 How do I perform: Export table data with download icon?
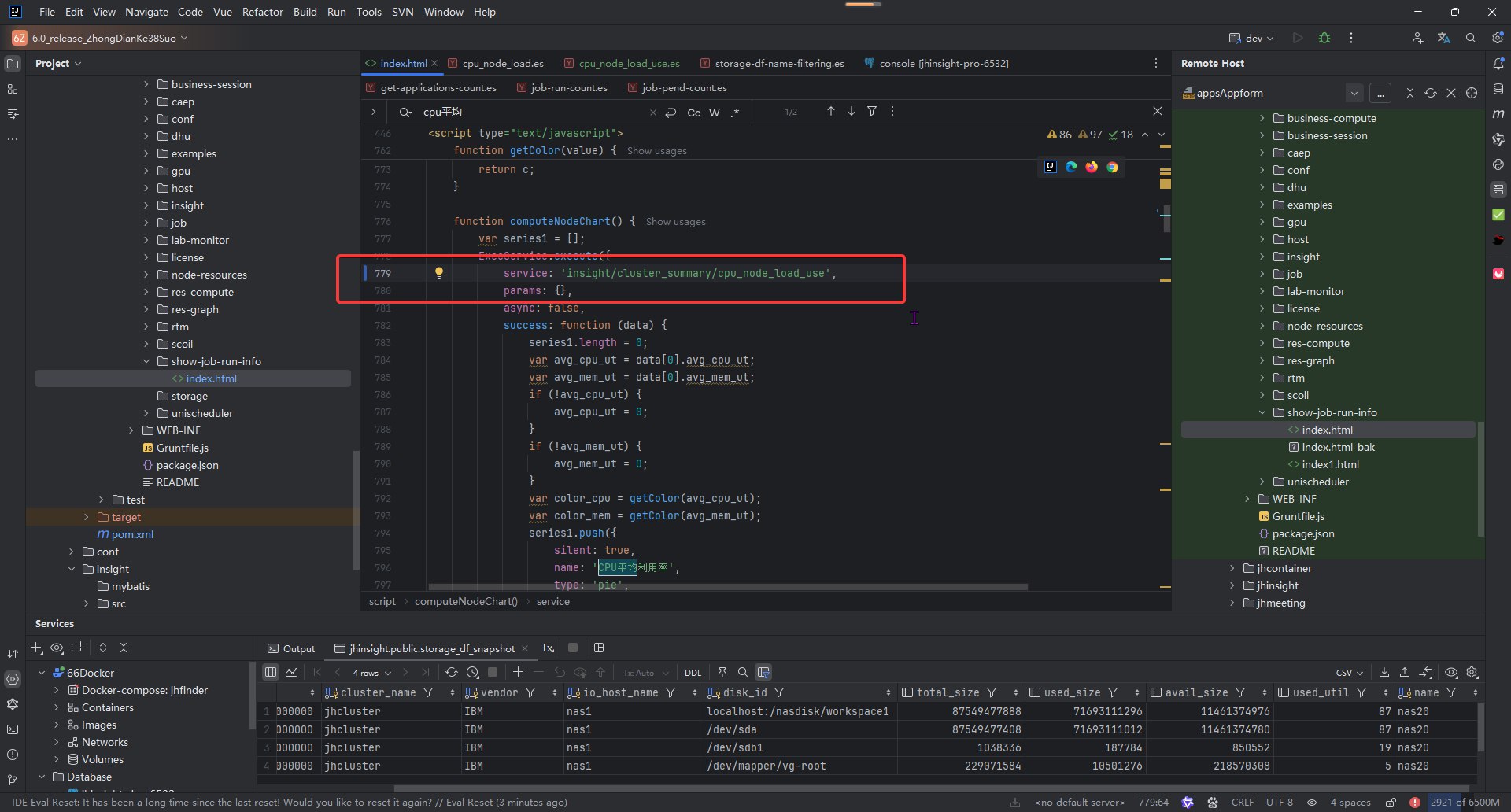(1384, 672)
